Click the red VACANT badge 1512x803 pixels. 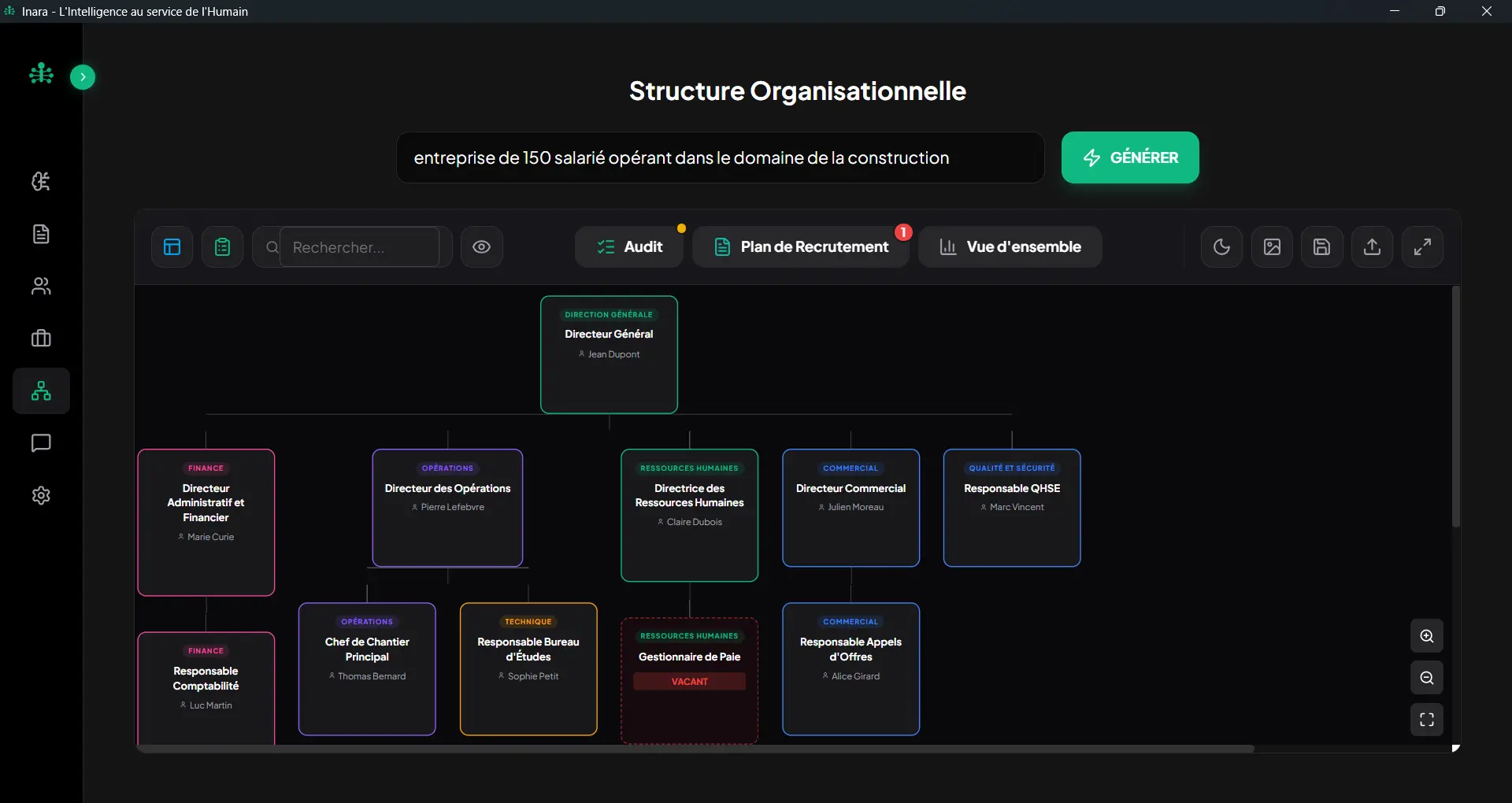pos(690,682)
